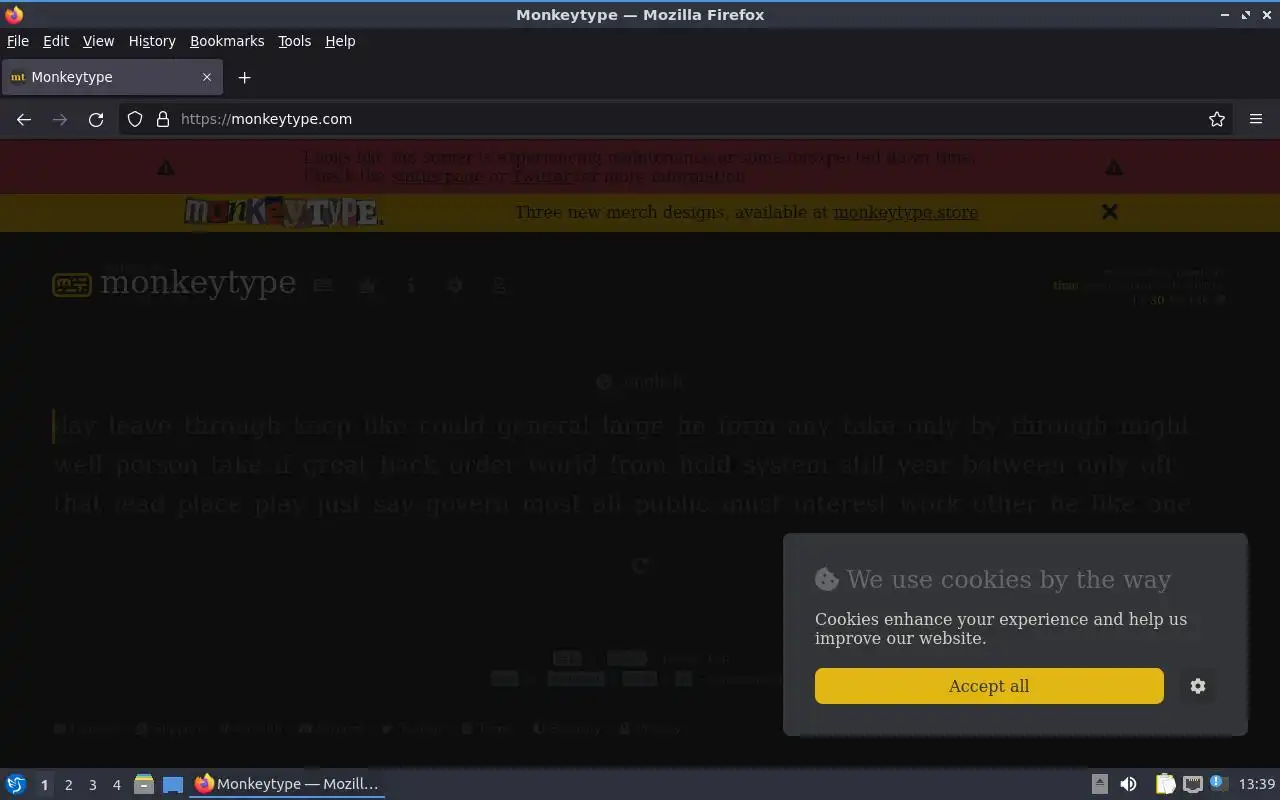Open the file manager taskbar icon

click(x=144, y=784)
